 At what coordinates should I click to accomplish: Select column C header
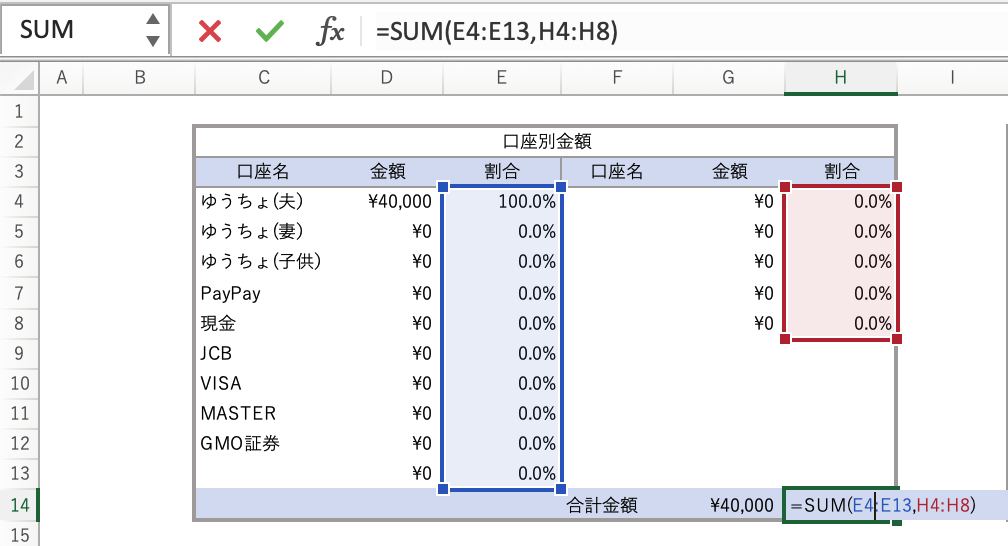coord(264,78)
